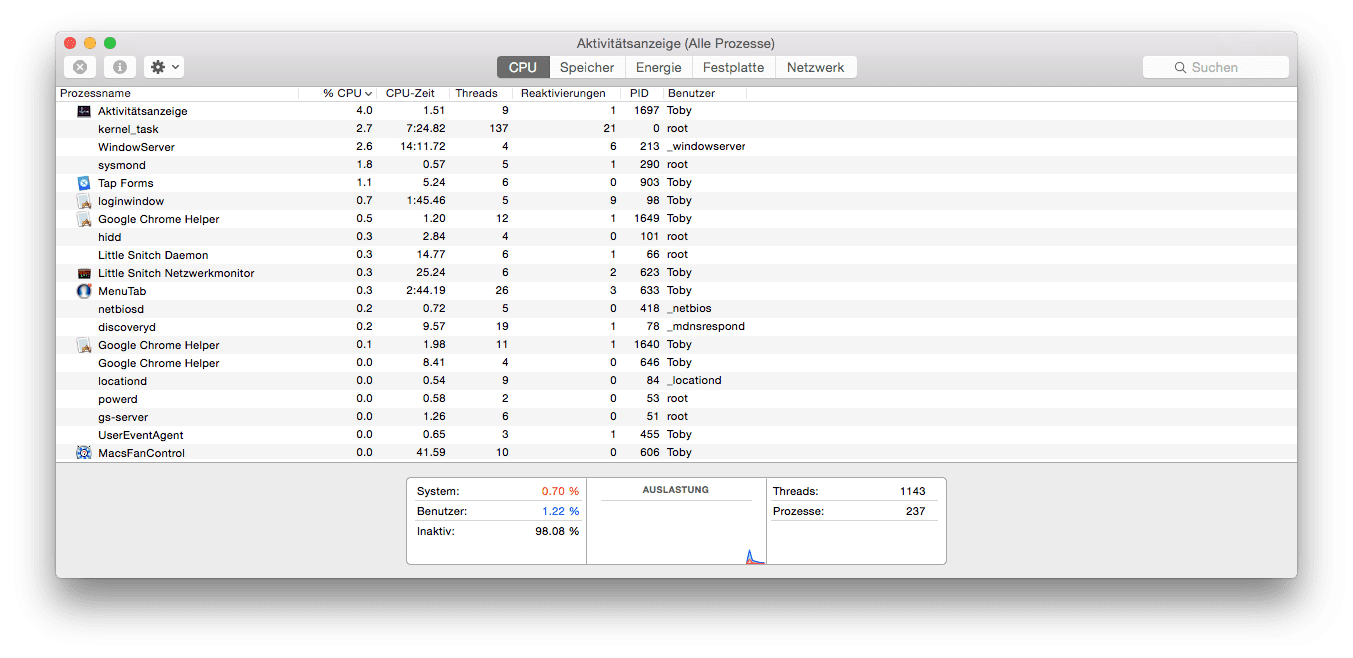
Task: Sort by CPU-Zeit column header
Action: pyautogui.click(x=414, y=93)
